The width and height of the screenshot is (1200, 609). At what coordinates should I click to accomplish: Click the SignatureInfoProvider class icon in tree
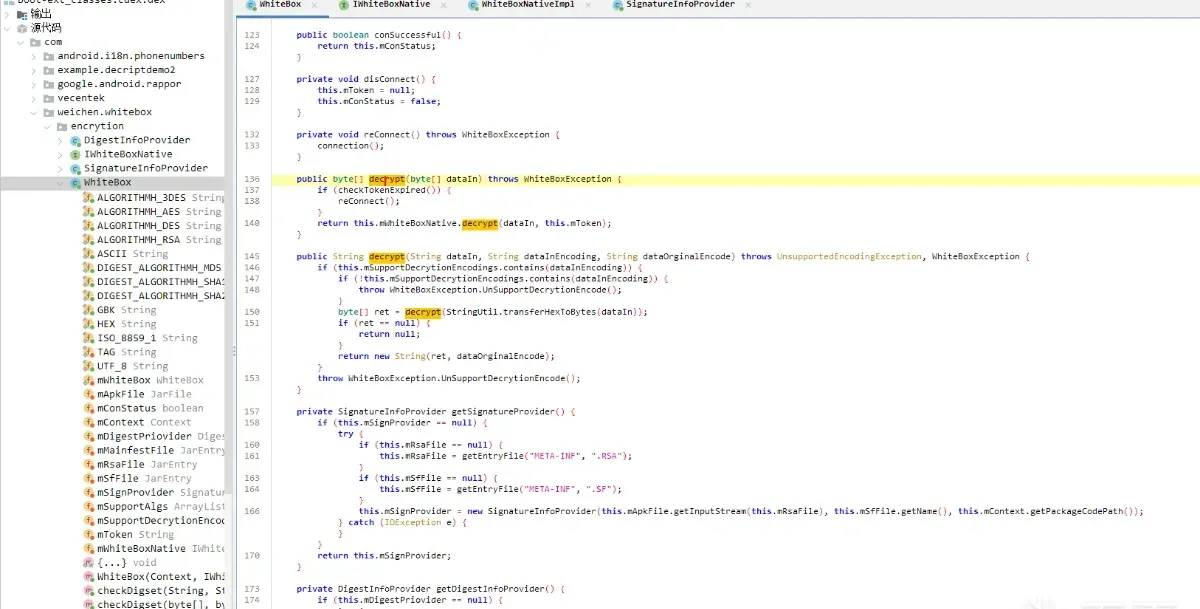click(x=75, y=168)
